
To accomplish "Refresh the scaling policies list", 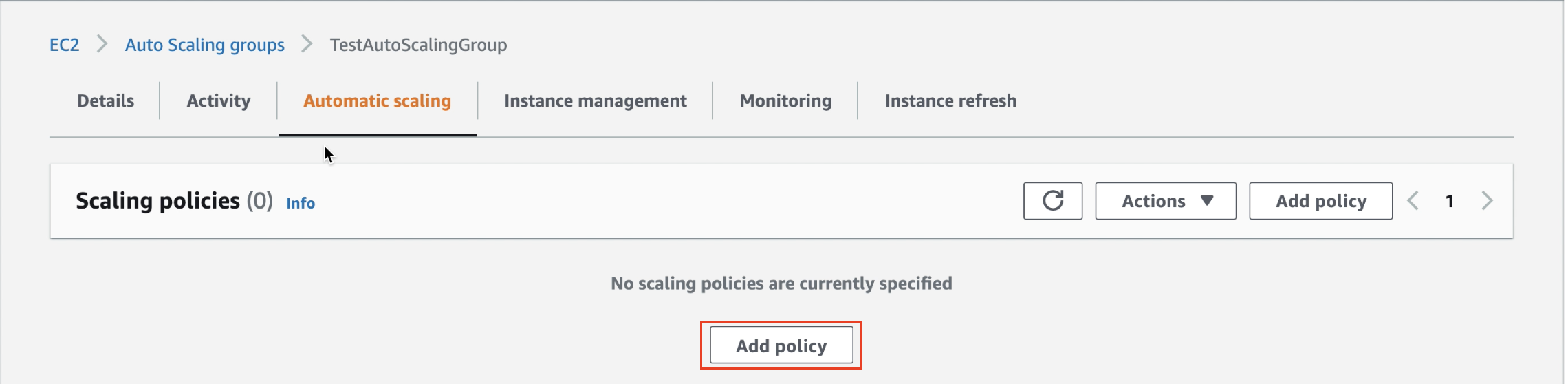I will (1053, 201).
